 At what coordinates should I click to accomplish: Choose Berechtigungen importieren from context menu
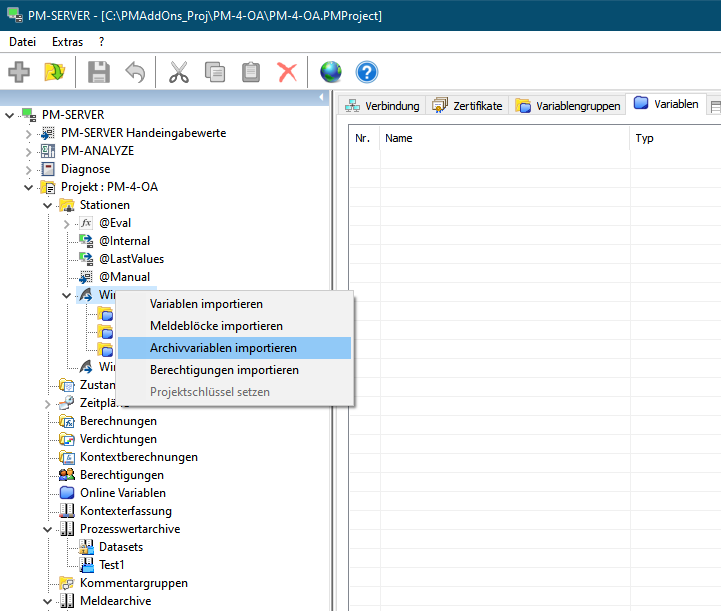235,370
